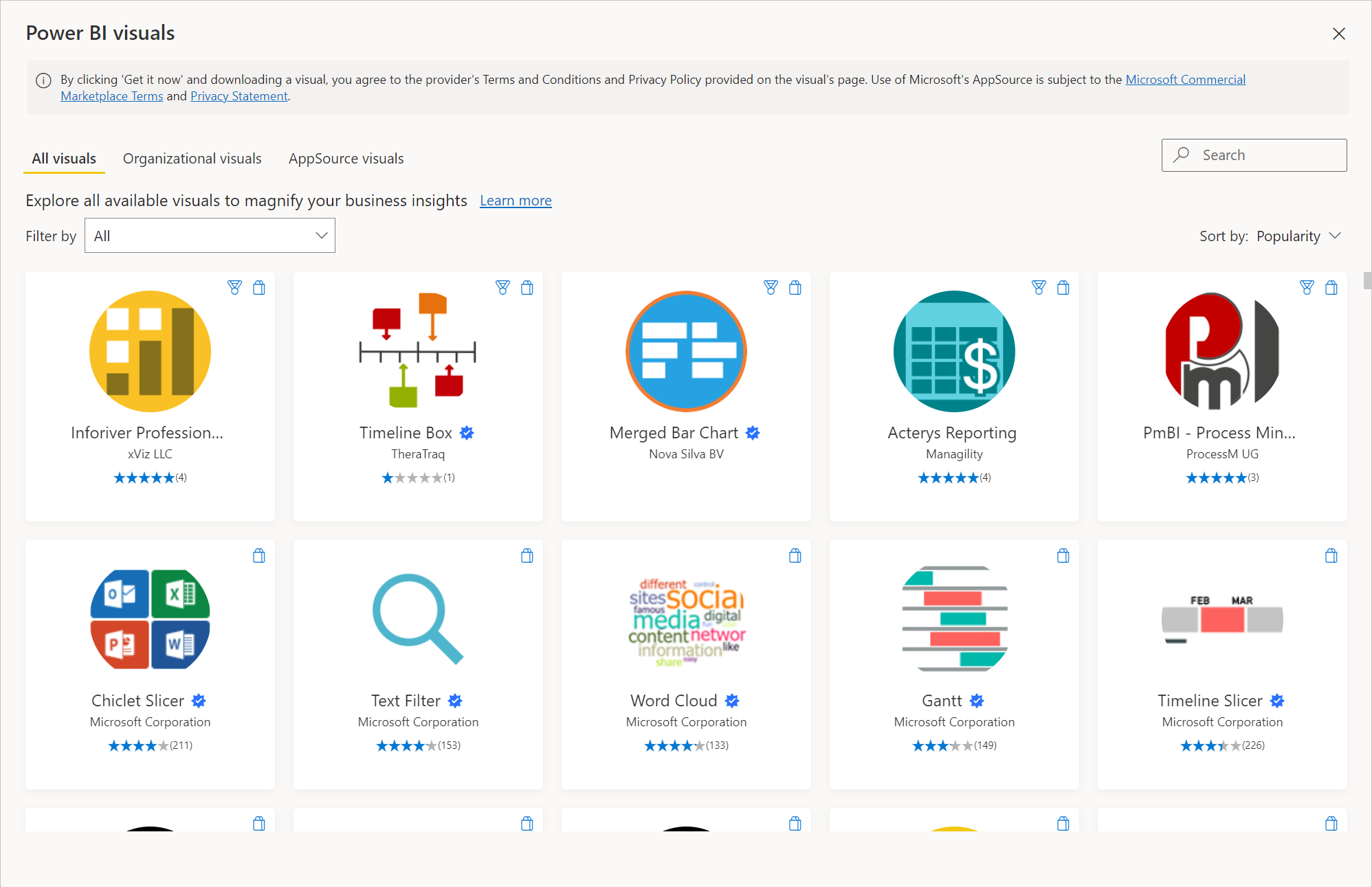
Task: Open the Privacy Statement link
Action: coord(239,96)
